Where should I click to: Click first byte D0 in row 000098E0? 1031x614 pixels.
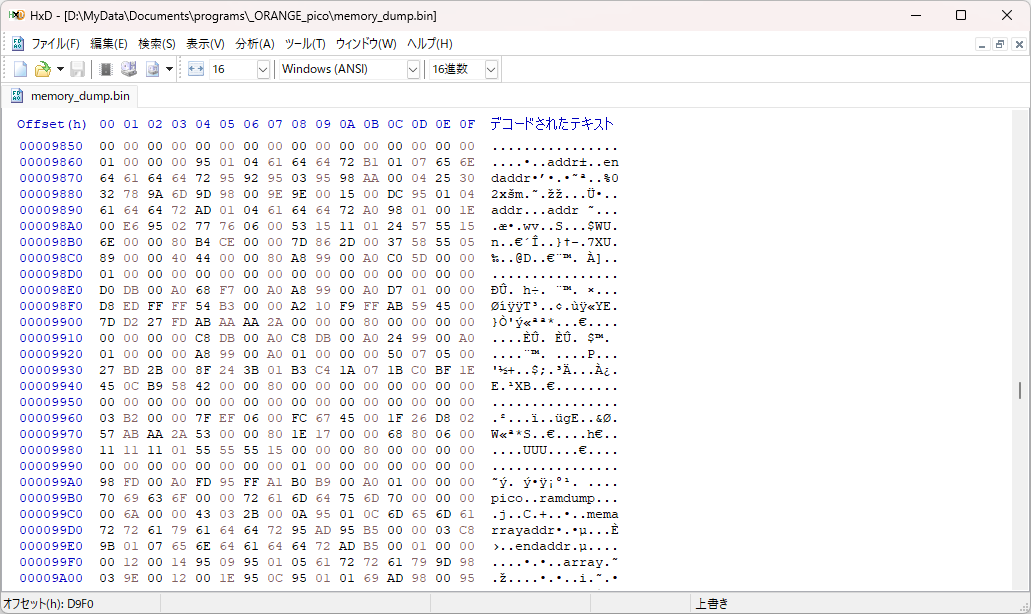(107, 290)
